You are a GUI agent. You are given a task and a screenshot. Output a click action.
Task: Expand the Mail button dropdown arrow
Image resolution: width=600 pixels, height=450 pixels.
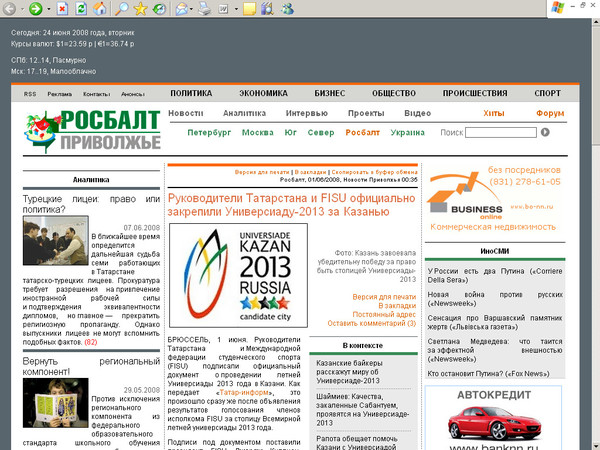(192, 9)
